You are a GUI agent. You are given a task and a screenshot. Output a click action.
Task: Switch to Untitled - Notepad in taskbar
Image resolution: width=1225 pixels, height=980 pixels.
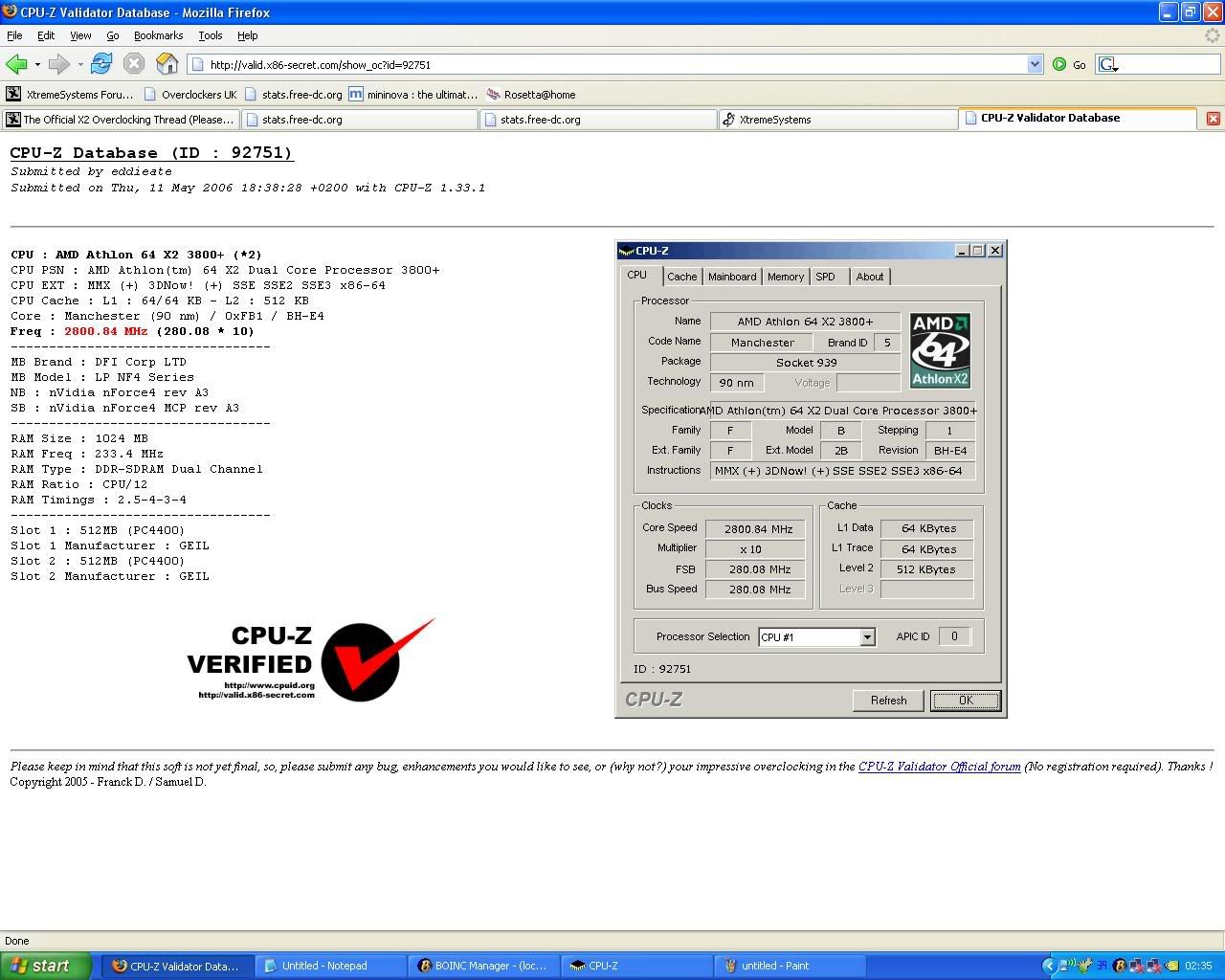(330, 966)
